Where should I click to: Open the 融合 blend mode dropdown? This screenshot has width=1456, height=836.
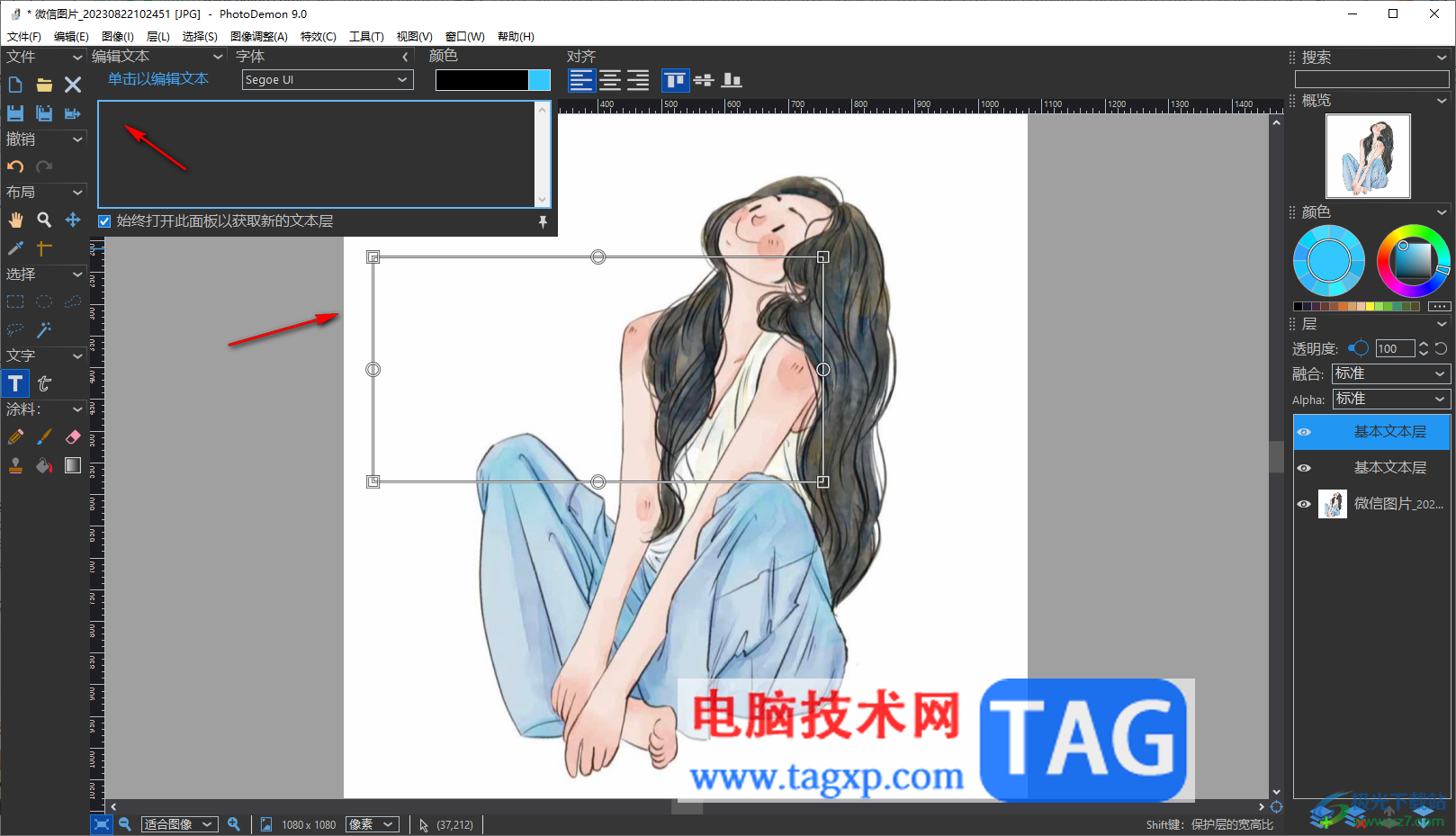tap(1390, 373)
